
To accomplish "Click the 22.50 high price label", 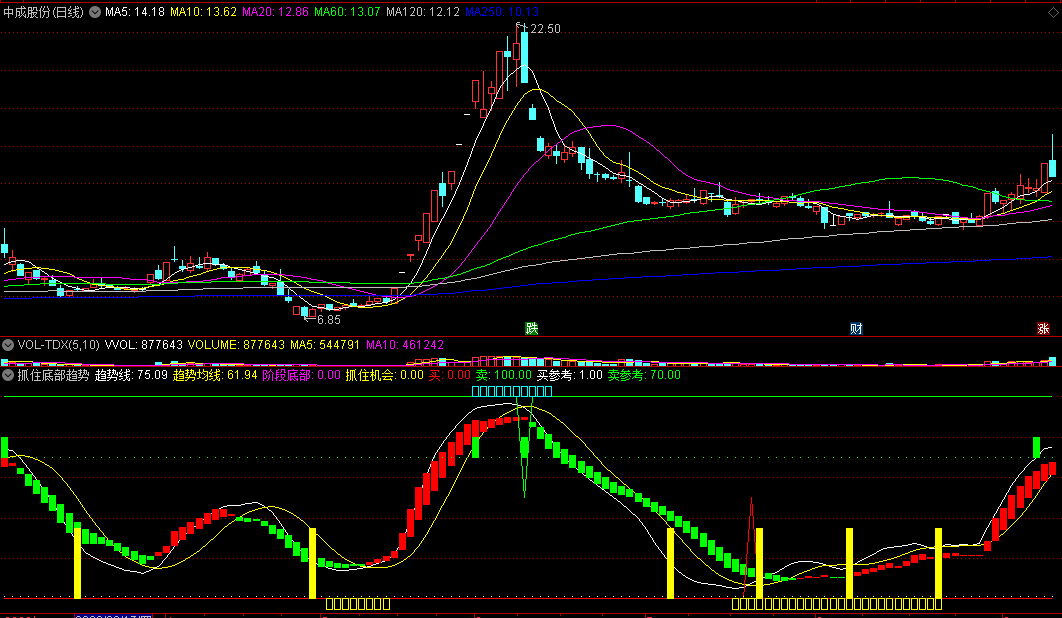I will coord(545,29).
